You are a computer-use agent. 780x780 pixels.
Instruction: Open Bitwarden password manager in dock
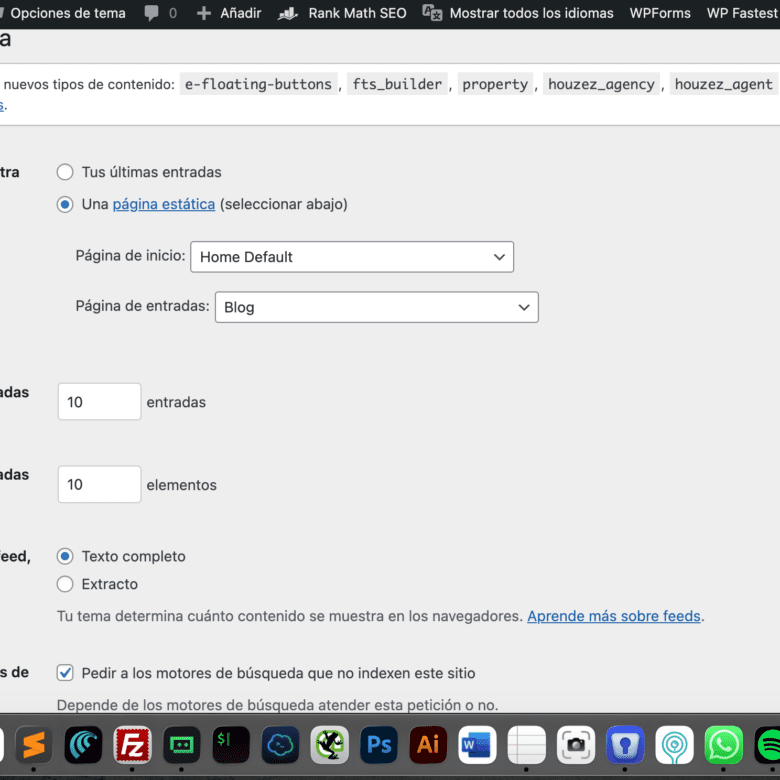point(625,745)
